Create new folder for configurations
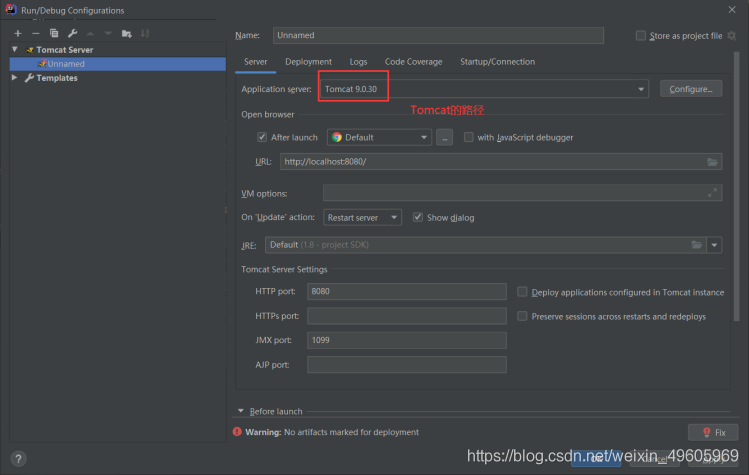This screenshot has width=749, height=475. pos(127,33)
